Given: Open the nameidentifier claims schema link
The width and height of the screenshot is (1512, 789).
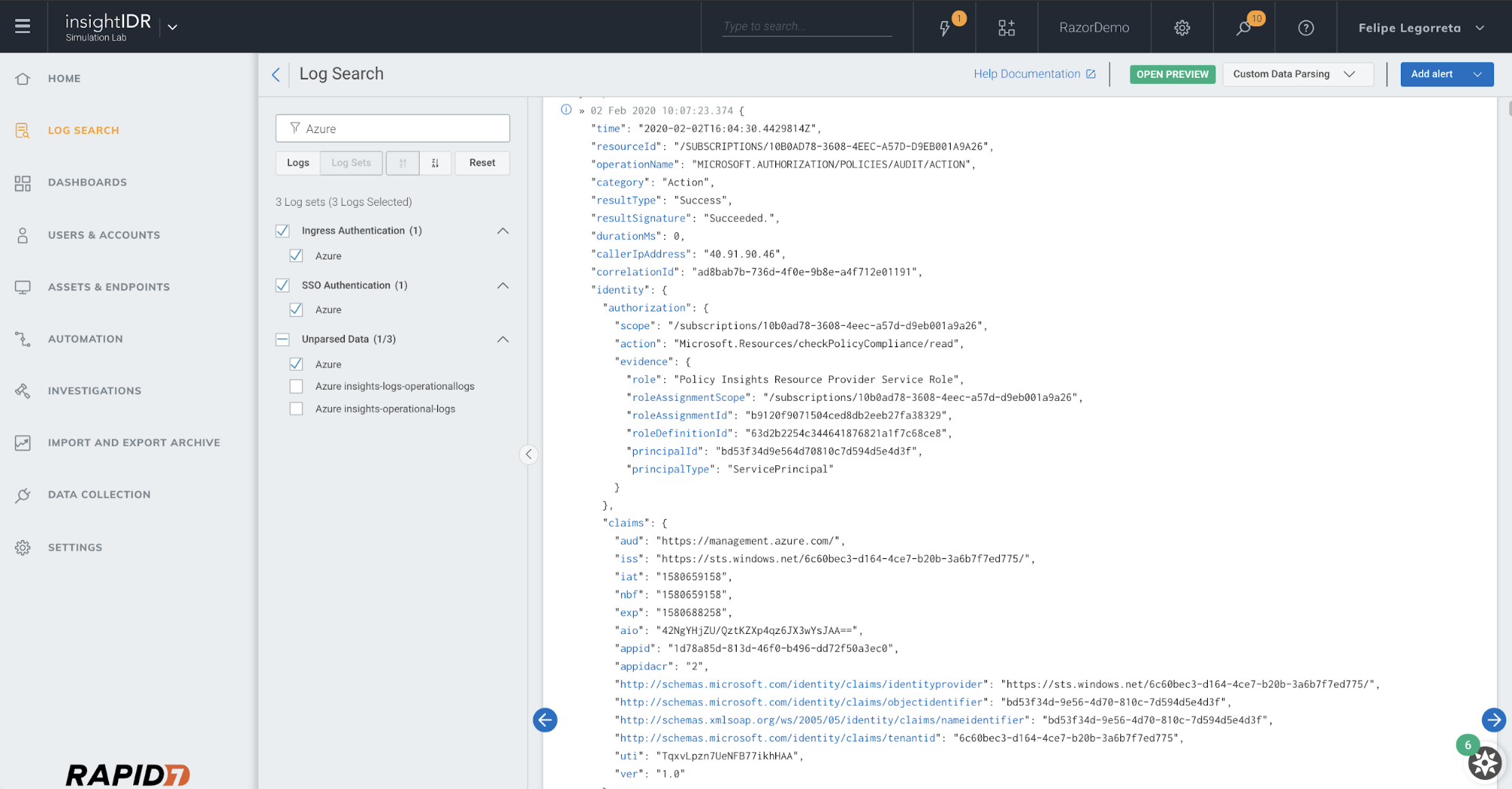Looking at the screenshot, I should click(x=822, y=720).
